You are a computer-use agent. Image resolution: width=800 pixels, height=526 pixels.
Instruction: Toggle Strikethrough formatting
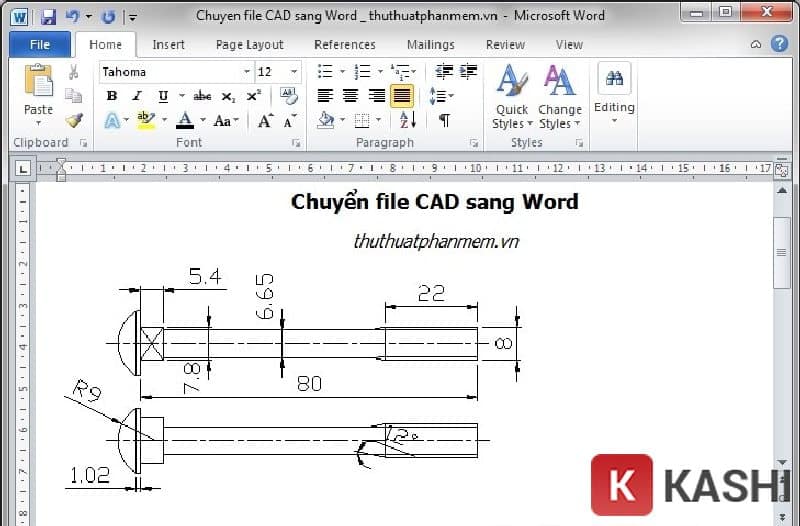point(202,96)
